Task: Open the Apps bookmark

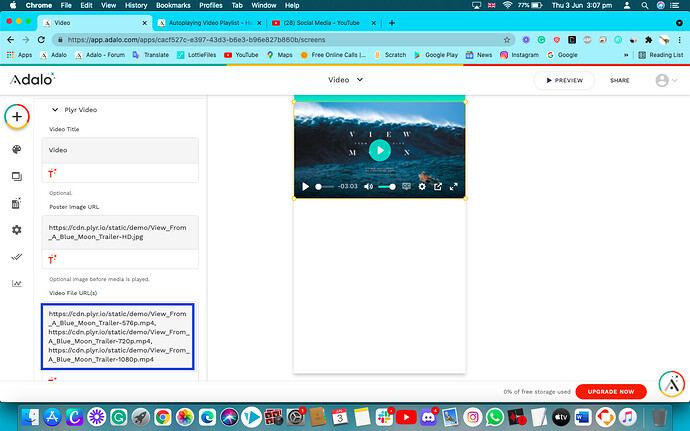Action: 19,55
